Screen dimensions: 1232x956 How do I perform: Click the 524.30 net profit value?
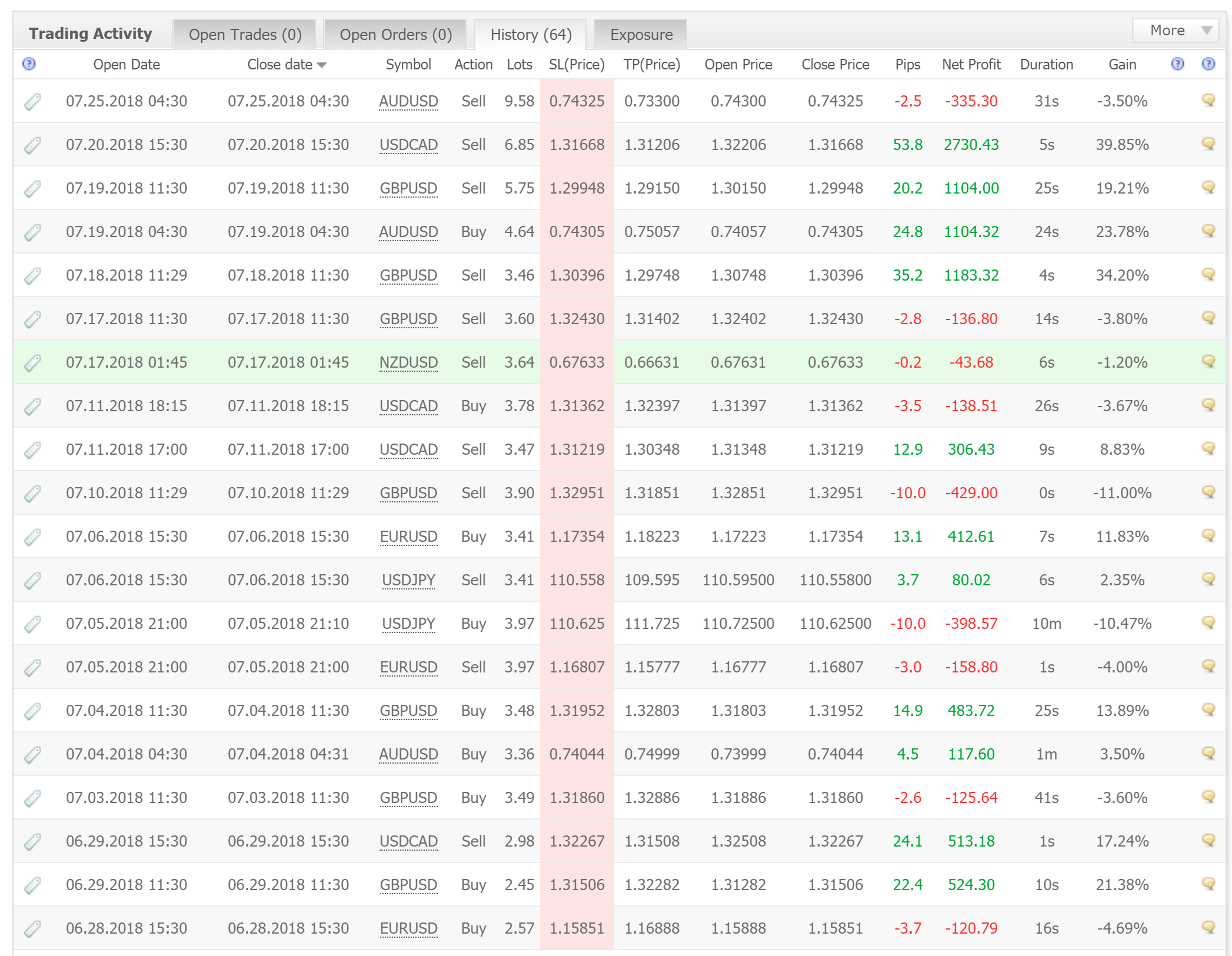(x=971, y=885)
